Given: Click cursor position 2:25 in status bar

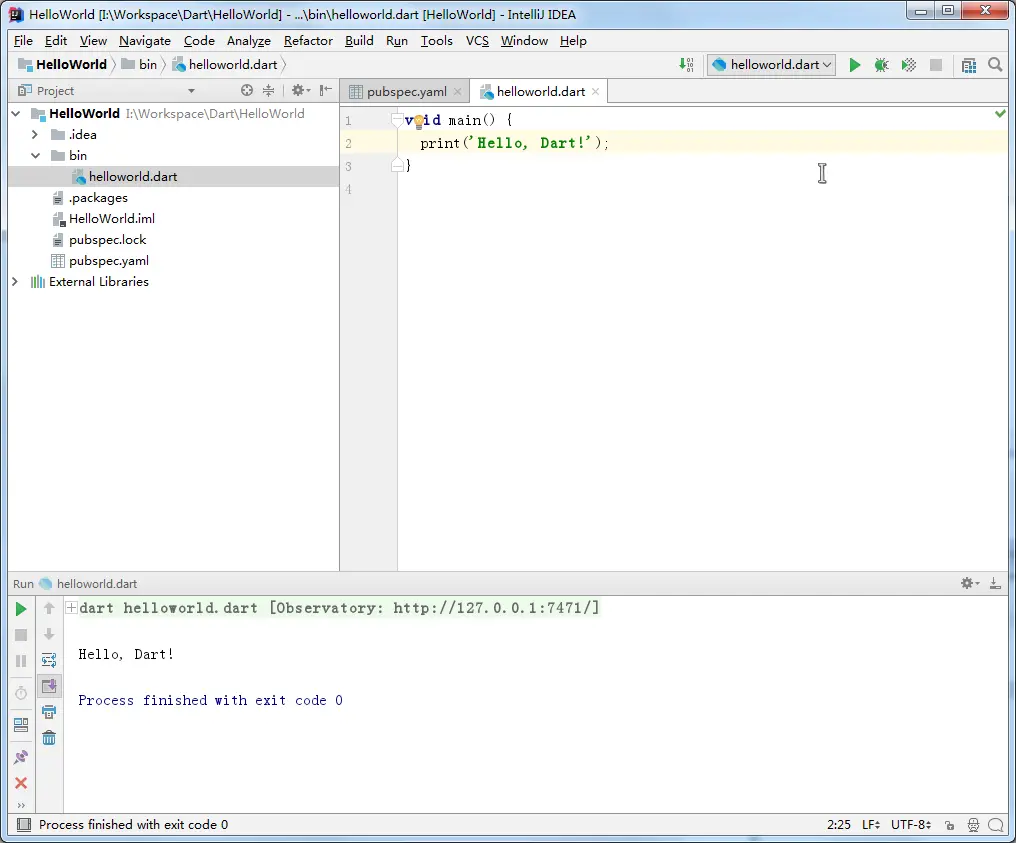Looking at the screenshot, I should pyautogui.click(x=838, y=825).
